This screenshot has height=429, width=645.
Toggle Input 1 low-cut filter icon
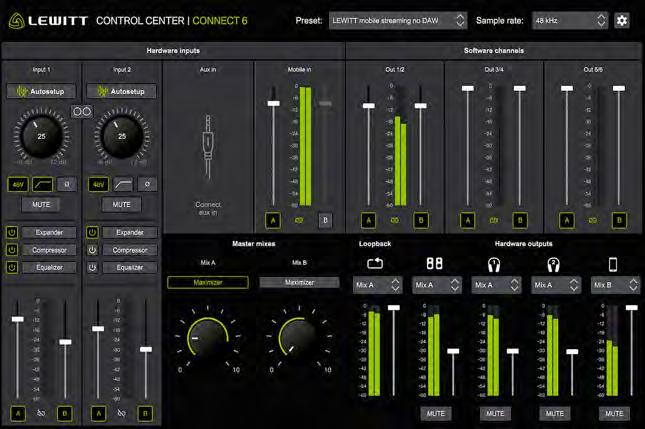pyautogui.click(x=43, y=184)
